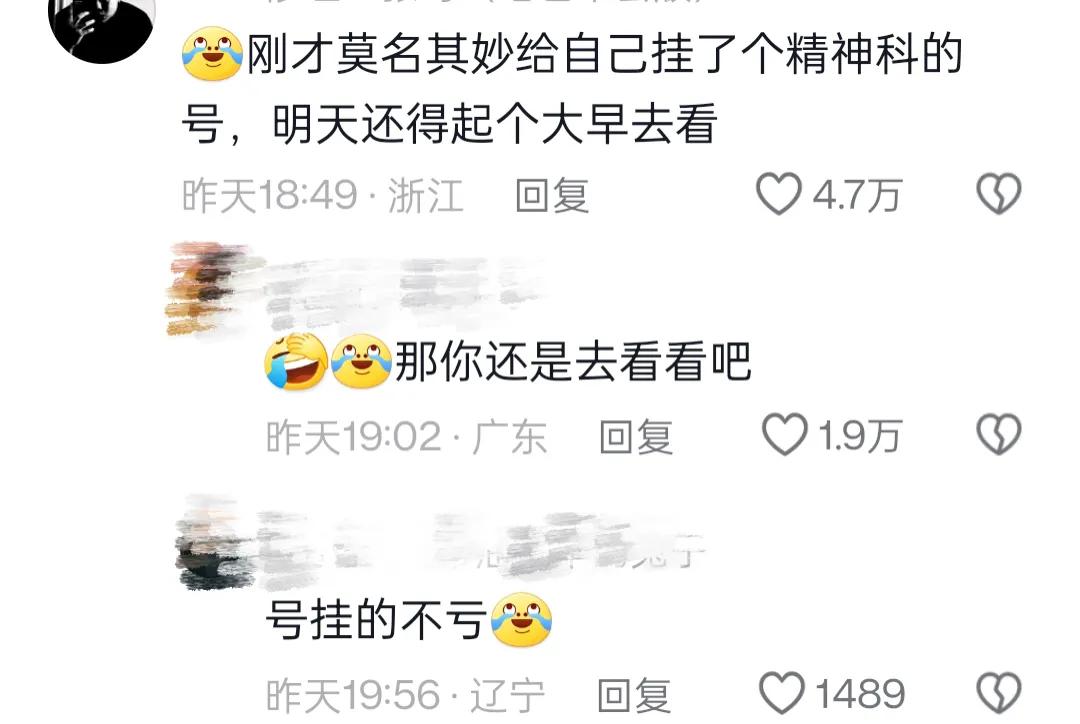The image size is (1080, 724).
Task: Tap broken heart on the 辽宁 reply
Action: coord(999,693)
